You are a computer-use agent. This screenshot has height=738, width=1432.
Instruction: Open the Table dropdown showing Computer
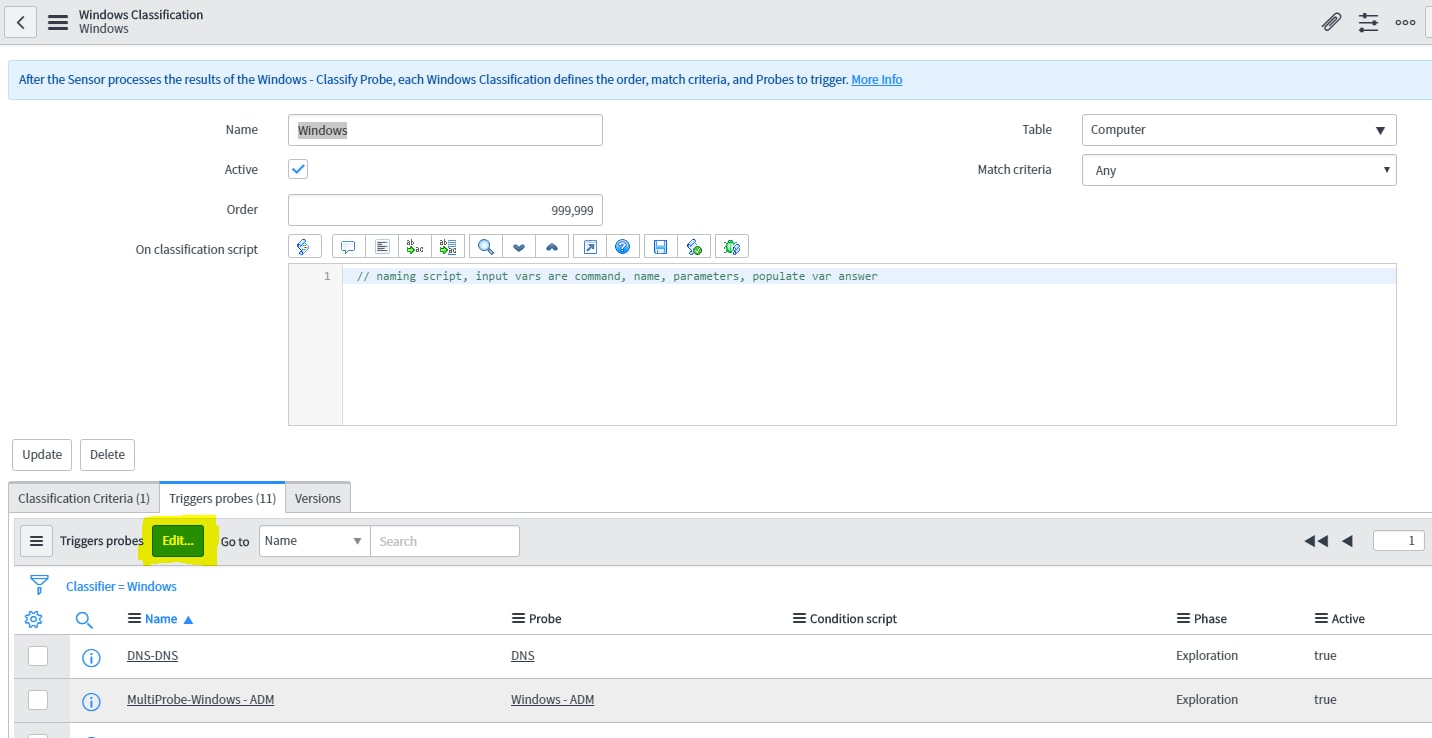click(1239, 130)
